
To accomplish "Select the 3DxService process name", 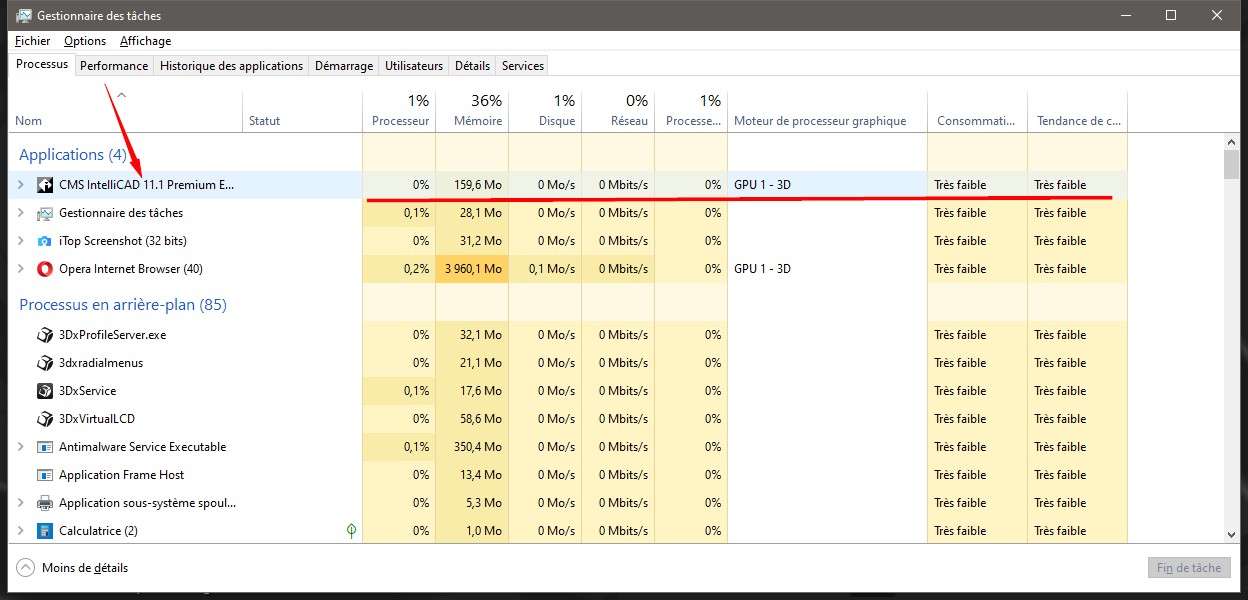I will [x=88, y=391].
